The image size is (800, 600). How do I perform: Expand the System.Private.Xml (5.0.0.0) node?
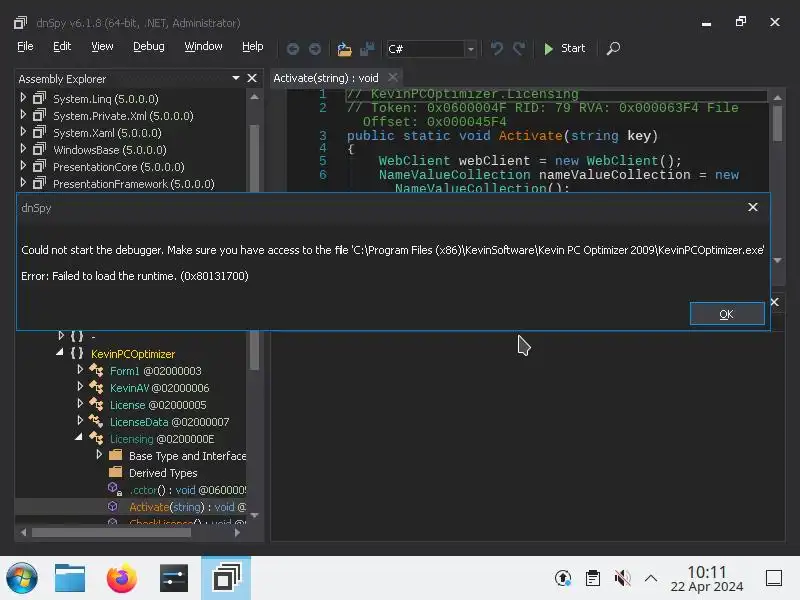pyautogui.click(x=23, y=114)
